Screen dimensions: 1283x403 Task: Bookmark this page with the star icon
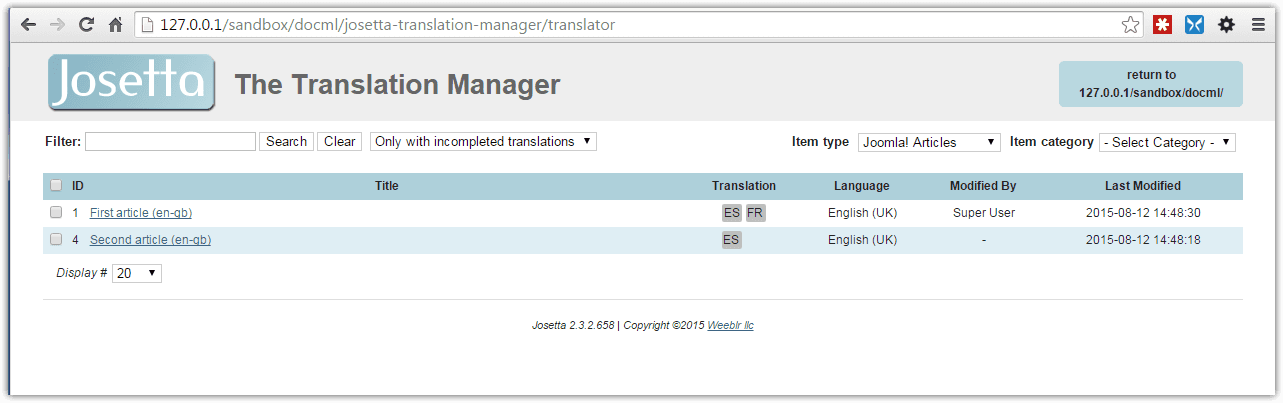(1130, 25)
